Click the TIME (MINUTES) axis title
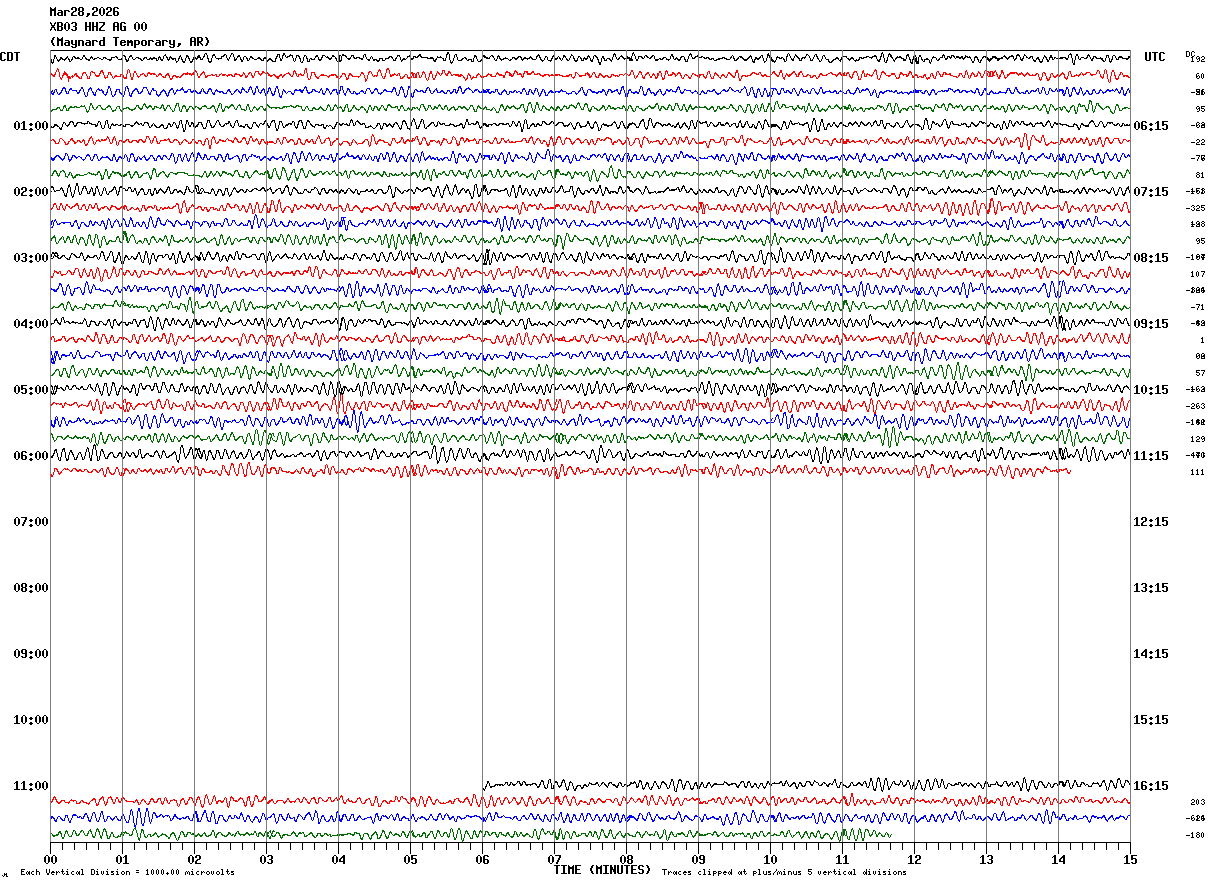This screenshot has width=1210, height=886. (602, 870)
